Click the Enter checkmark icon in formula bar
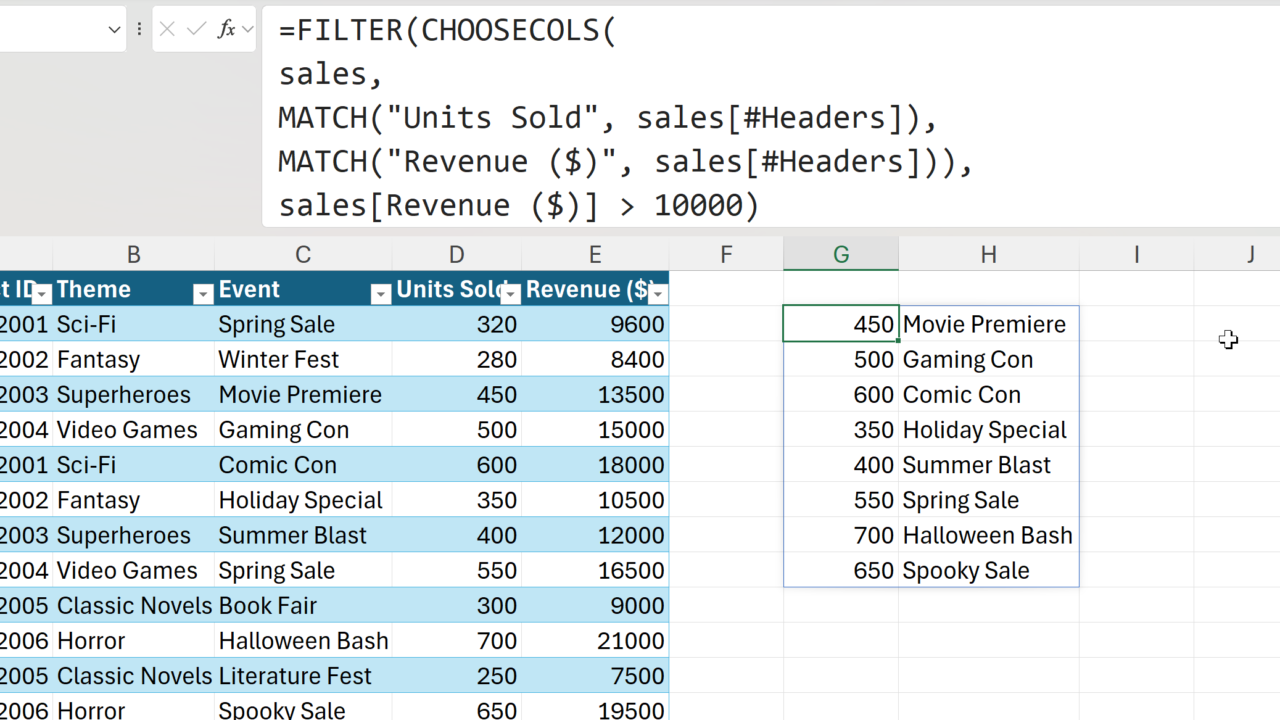Screen dimensions: 1280x720 pos(197,29)
